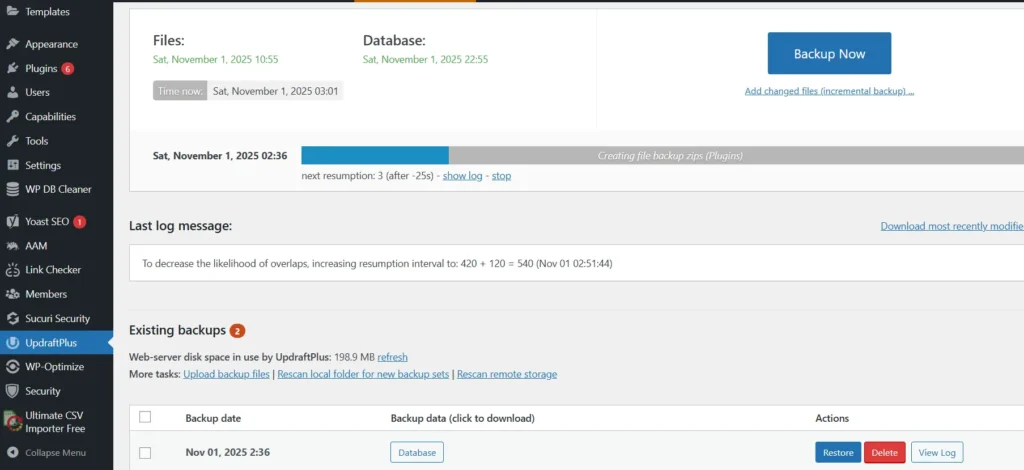The image size is (1024, 470).
Task: Click the stop link for running backup
Action: click(x=501, y=176)
